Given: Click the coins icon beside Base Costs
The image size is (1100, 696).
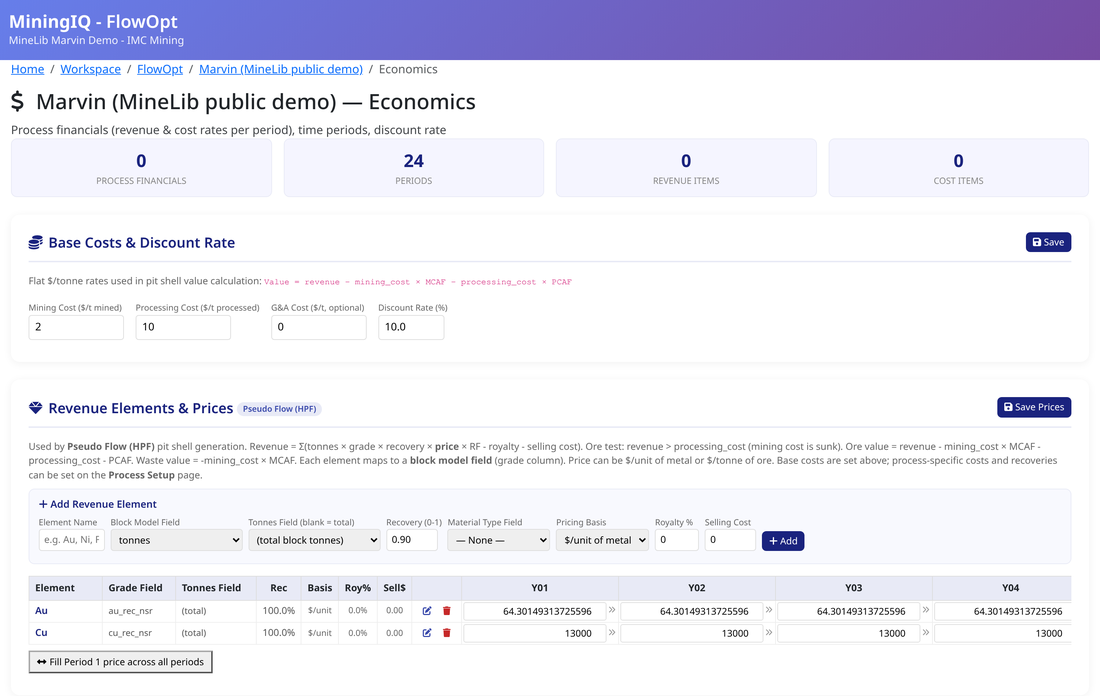Looking at the screenshot, I should pos(35,243).
